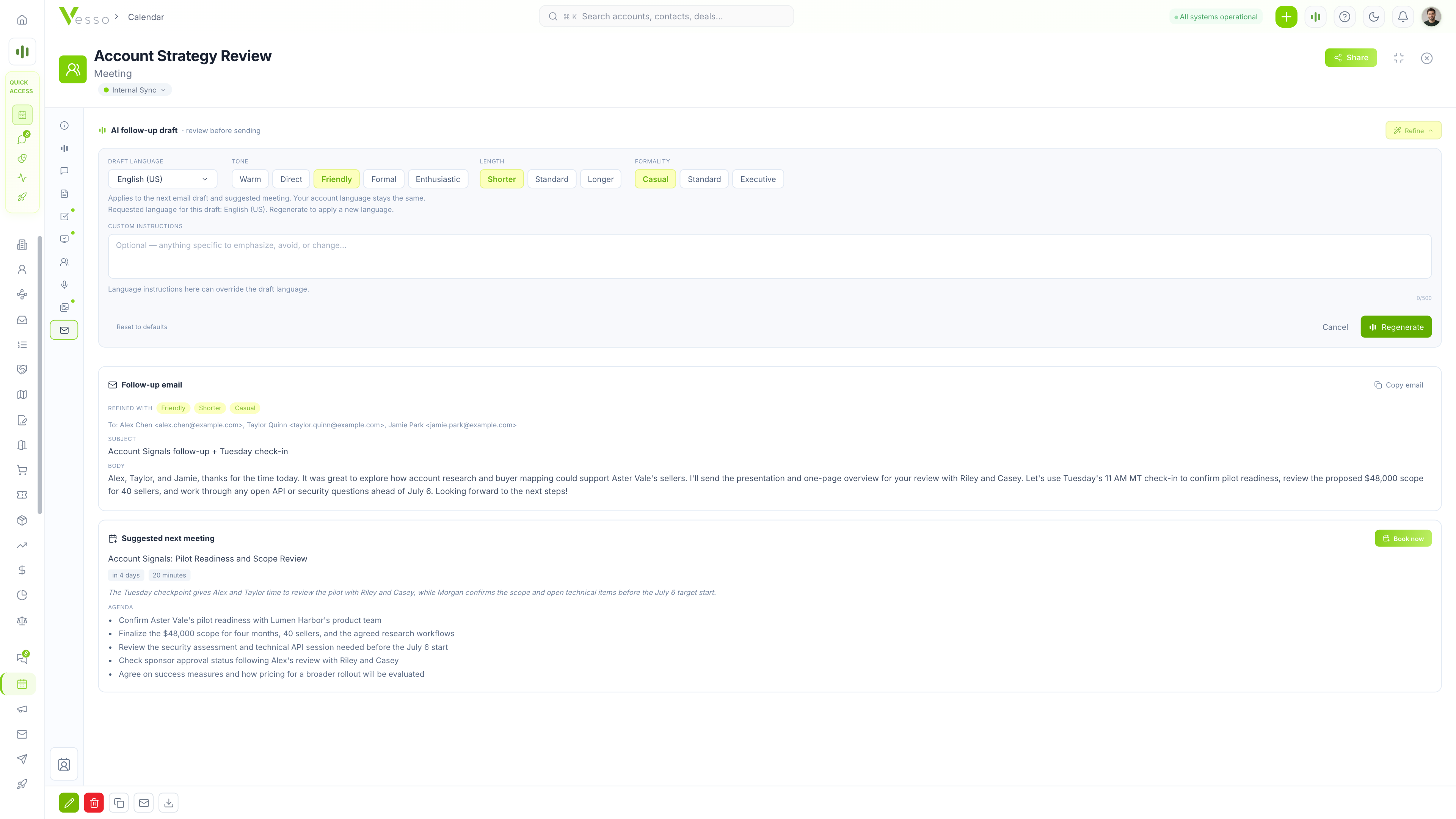Image resolution: width=1456 pixels, height=819 pixels.
Task: Click the dollar sign sidebar icon
Action: 22,570
